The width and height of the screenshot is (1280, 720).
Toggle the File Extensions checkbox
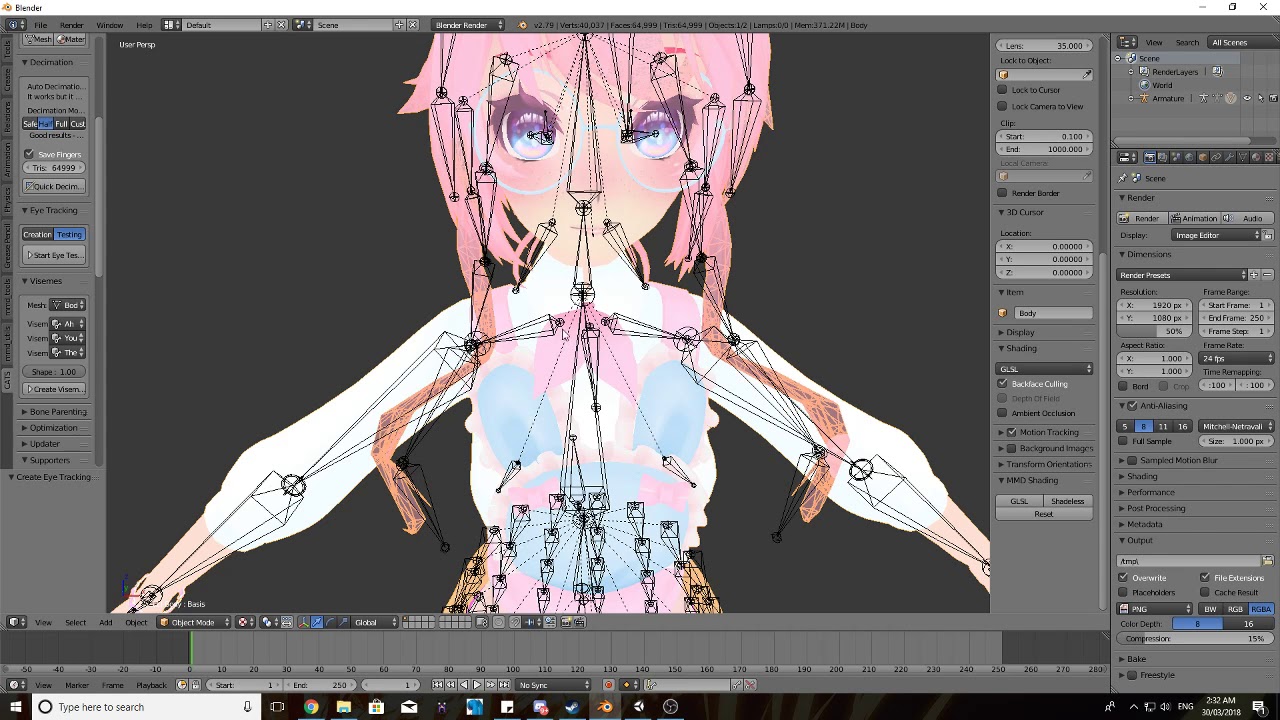pos(1205,578)
